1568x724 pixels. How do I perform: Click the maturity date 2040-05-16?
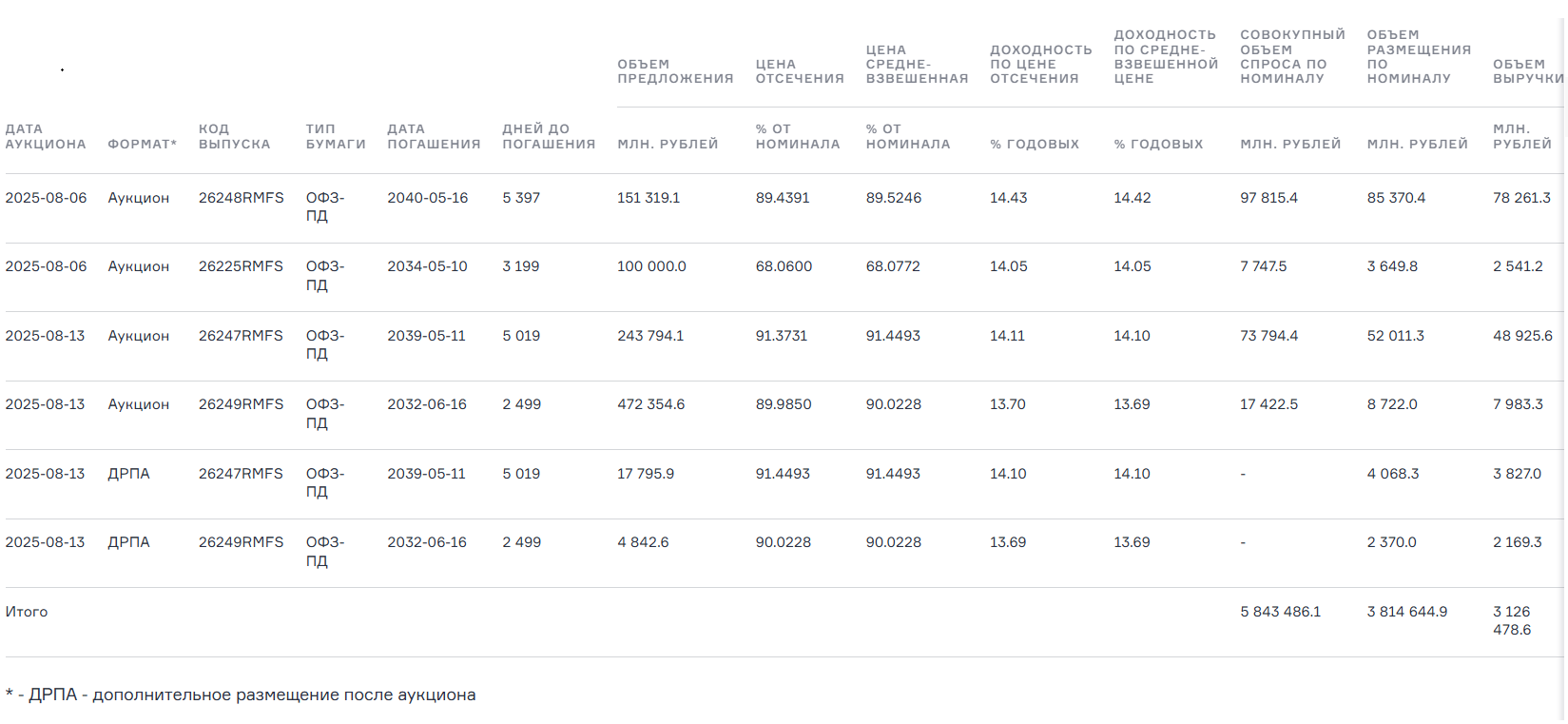point(427,198)
